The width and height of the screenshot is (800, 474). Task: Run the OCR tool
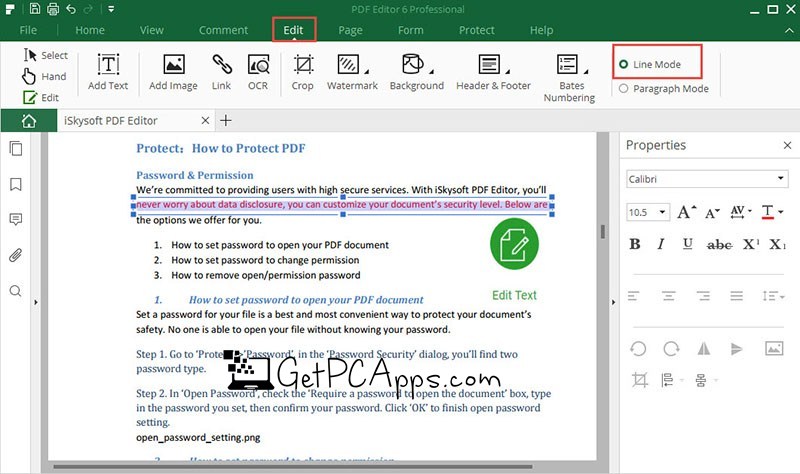pos(258,72)
